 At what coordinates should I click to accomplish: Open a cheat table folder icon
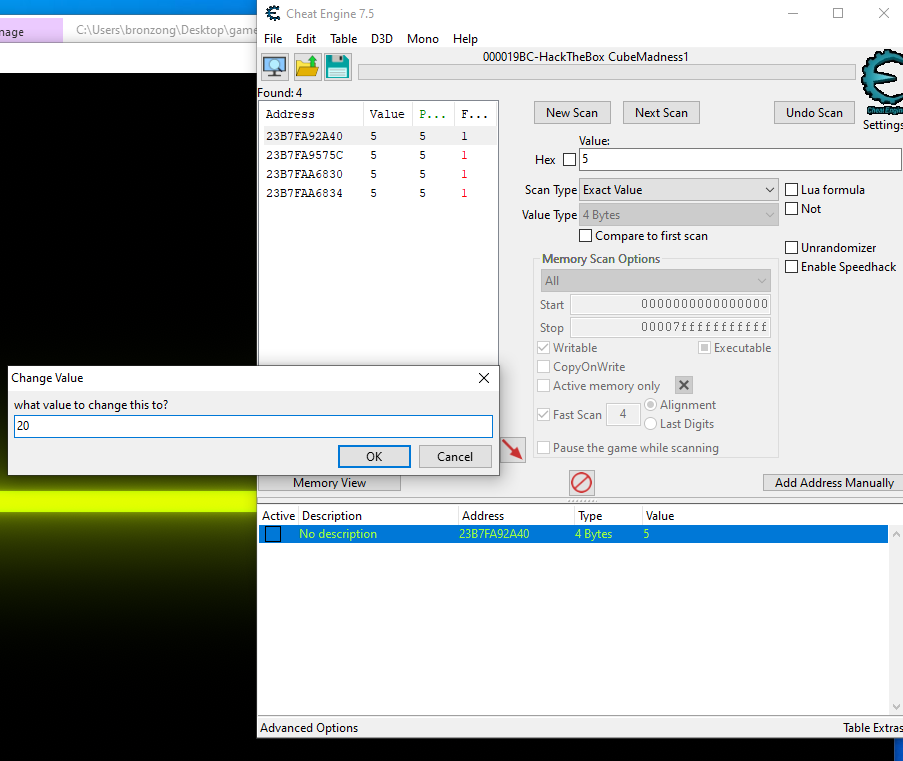pos(307,67)
